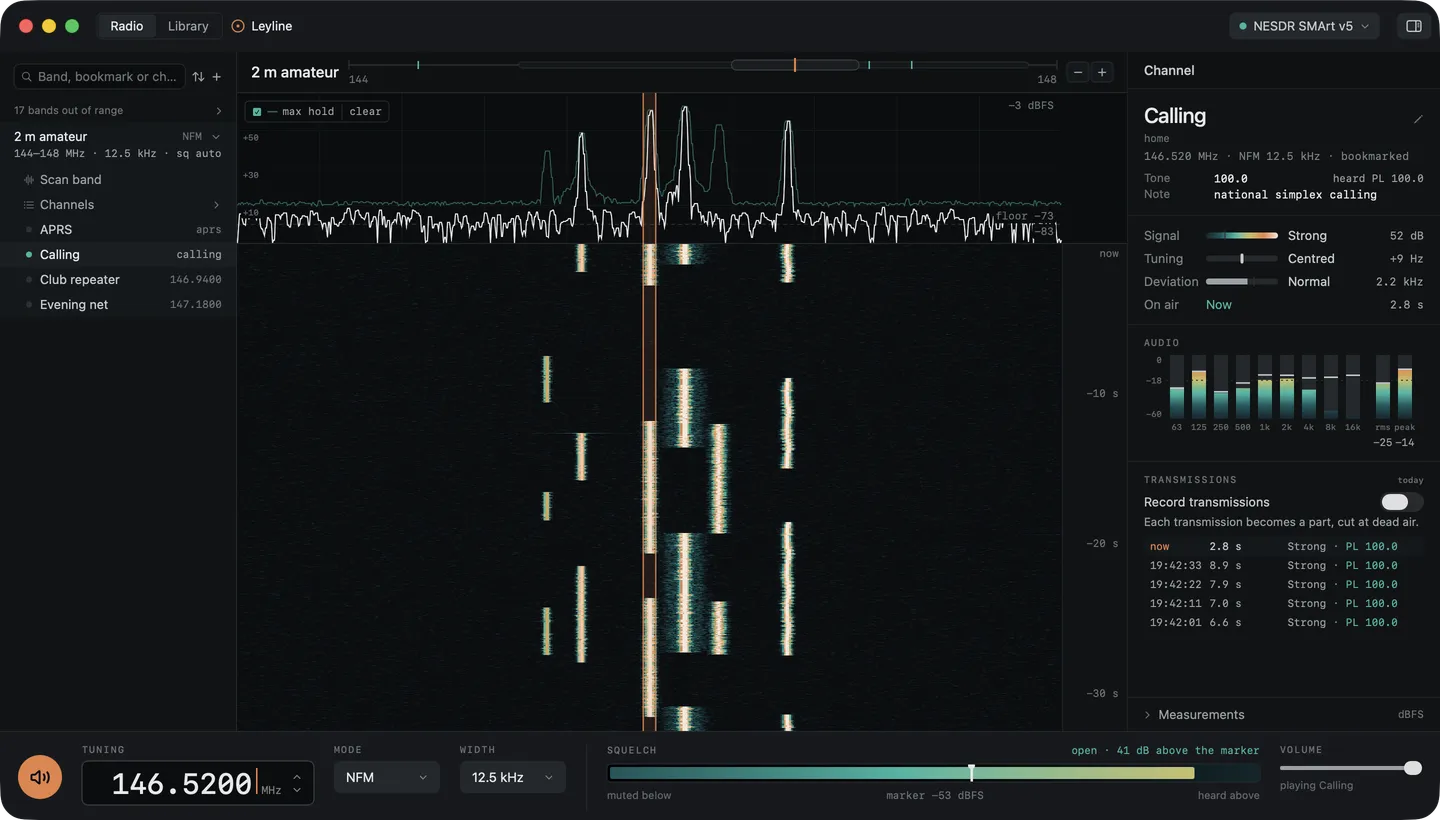Click the squelch marker handle

(971, 773)
